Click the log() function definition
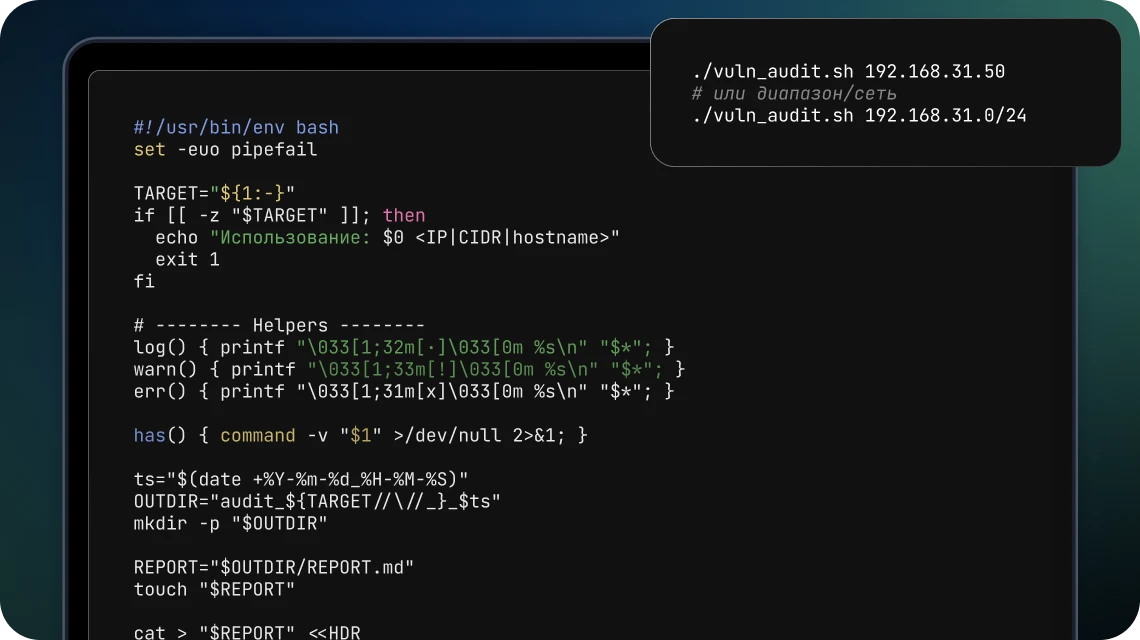The height and width of the screenshot is (640, 1140). click(x=404, y=347)
